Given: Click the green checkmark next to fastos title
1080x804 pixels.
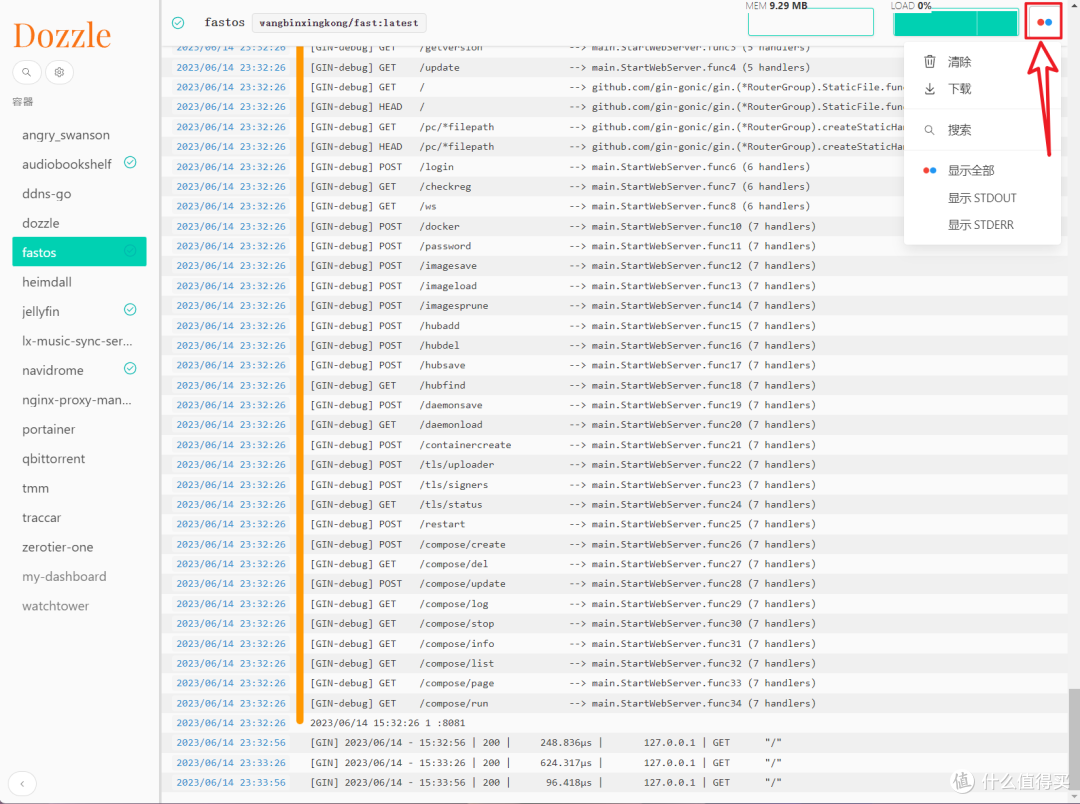Looking at the screenshot, I should click(178, 22).
